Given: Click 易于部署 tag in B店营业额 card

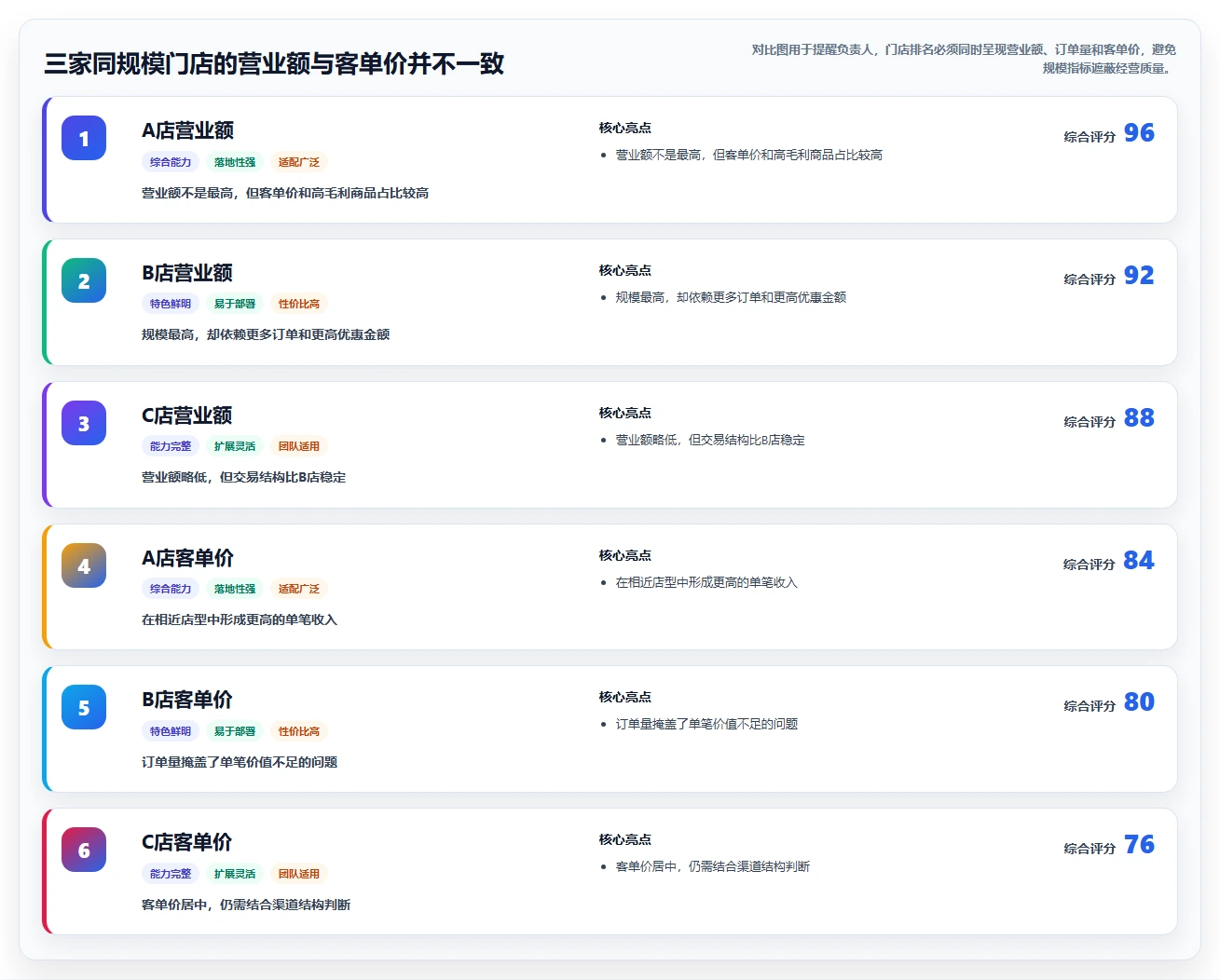Looking at the screenshot, I should point(235,304).
